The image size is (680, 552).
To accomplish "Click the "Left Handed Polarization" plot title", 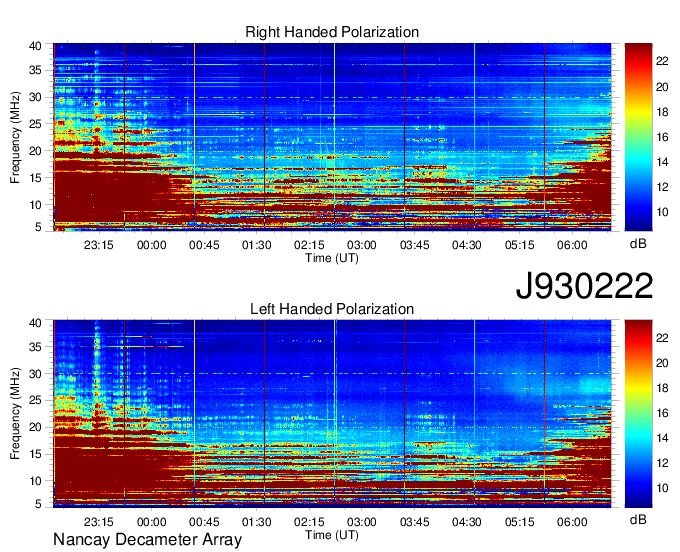I will pos(332,309).
